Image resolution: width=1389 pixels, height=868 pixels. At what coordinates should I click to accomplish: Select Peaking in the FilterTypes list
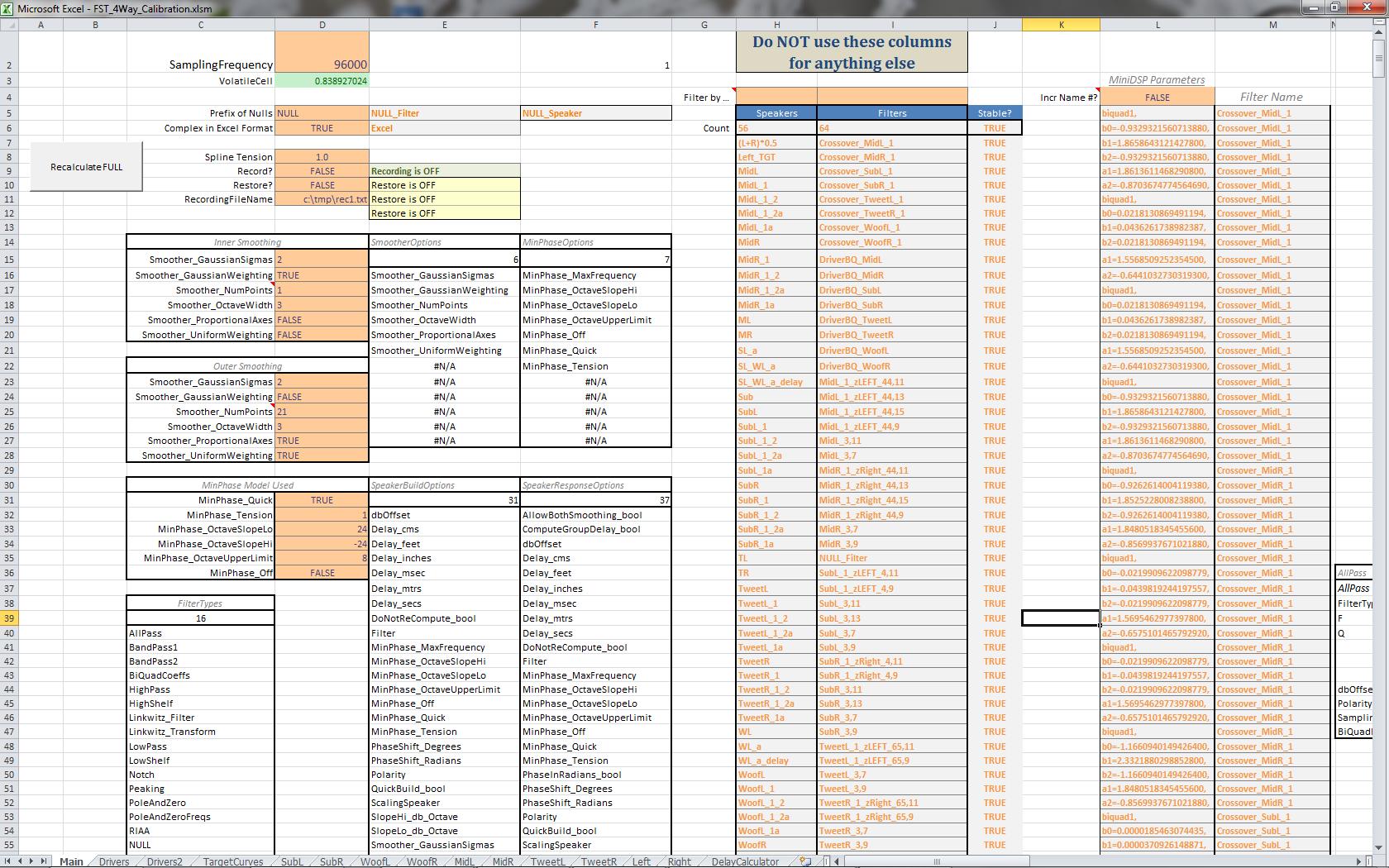(x=200, y=789)
